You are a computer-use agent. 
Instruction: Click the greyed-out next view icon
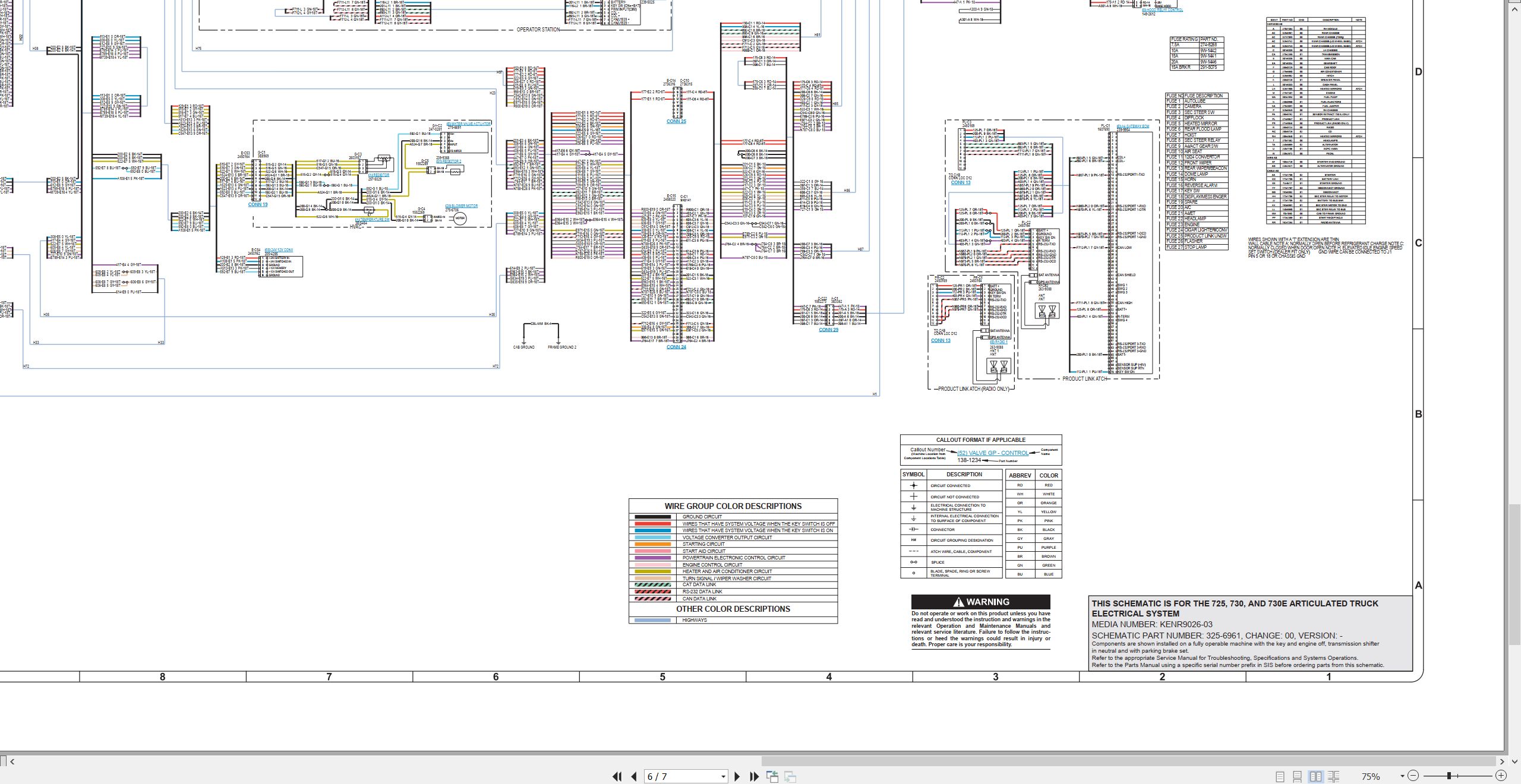[790, 776]
